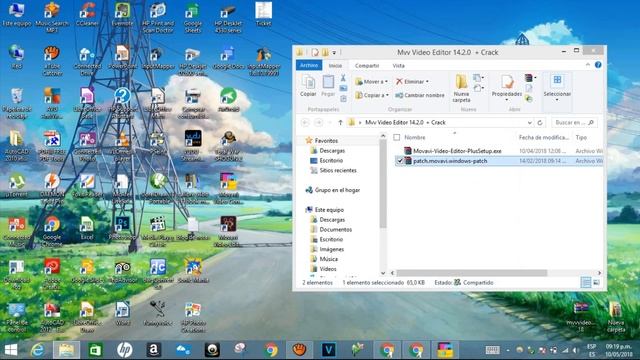Open Internet Explorer from taskbar

pyautogui.click(x=37, y=350)
